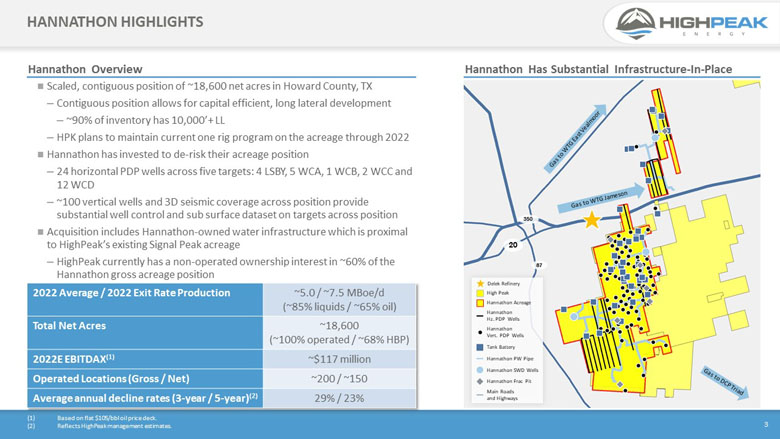Click the 'Gas to WTG Jameson' arrow
This screenshot has height=439, width=780.
coord(600,198)
